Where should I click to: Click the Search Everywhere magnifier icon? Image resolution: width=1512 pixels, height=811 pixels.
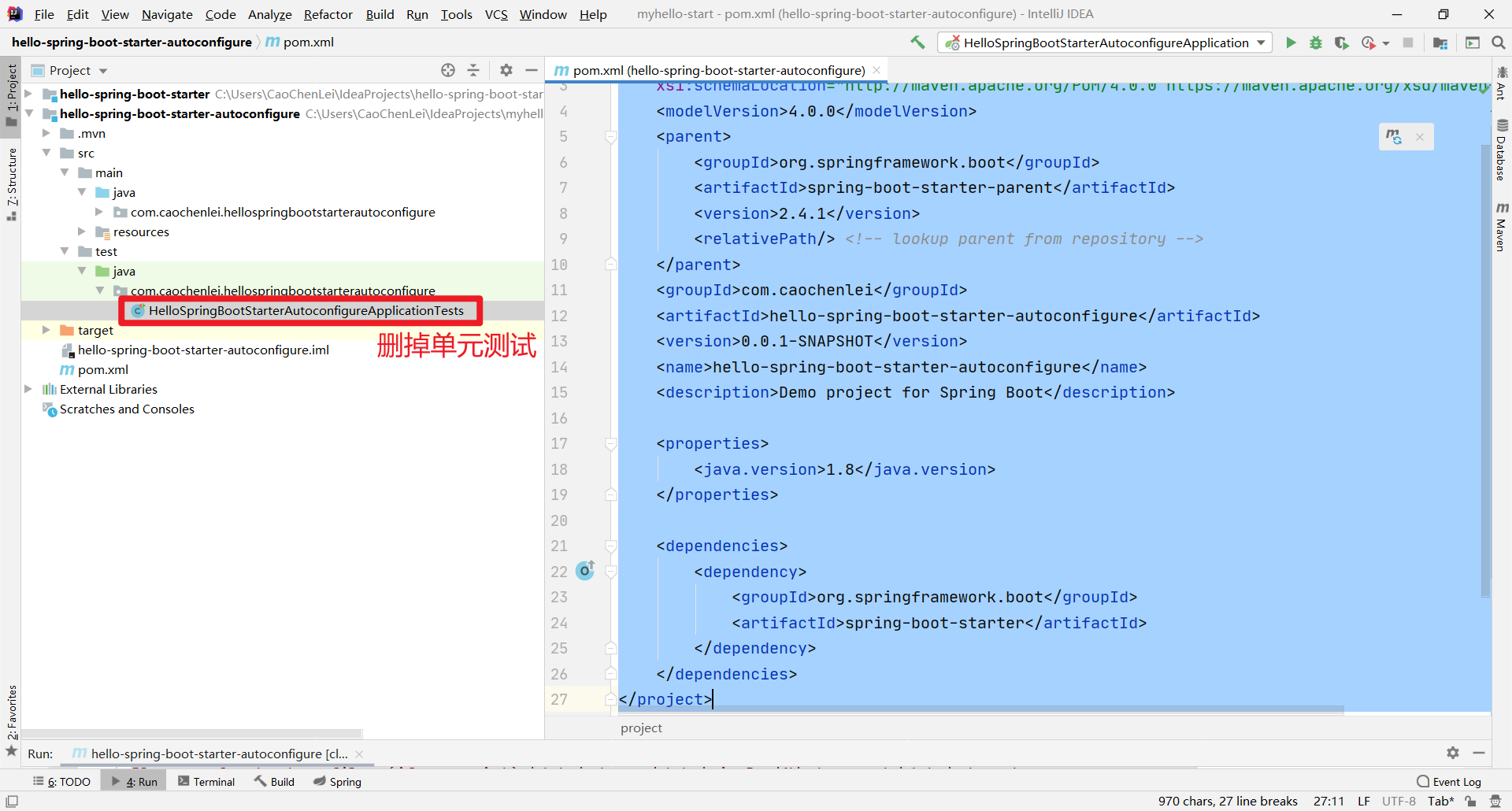1498,43
